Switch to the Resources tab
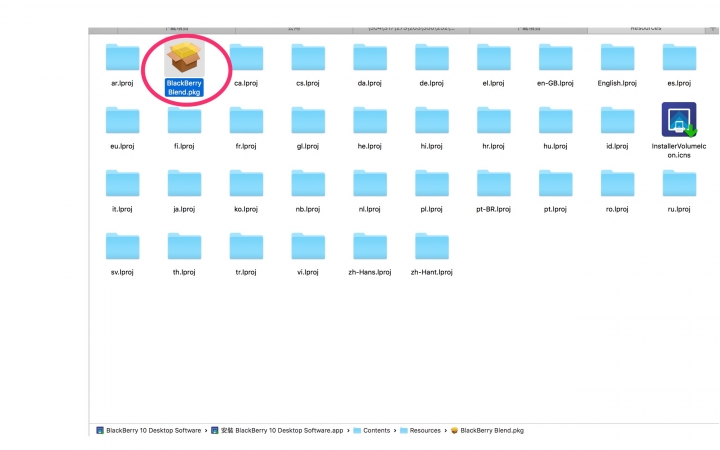 (646, 29)
